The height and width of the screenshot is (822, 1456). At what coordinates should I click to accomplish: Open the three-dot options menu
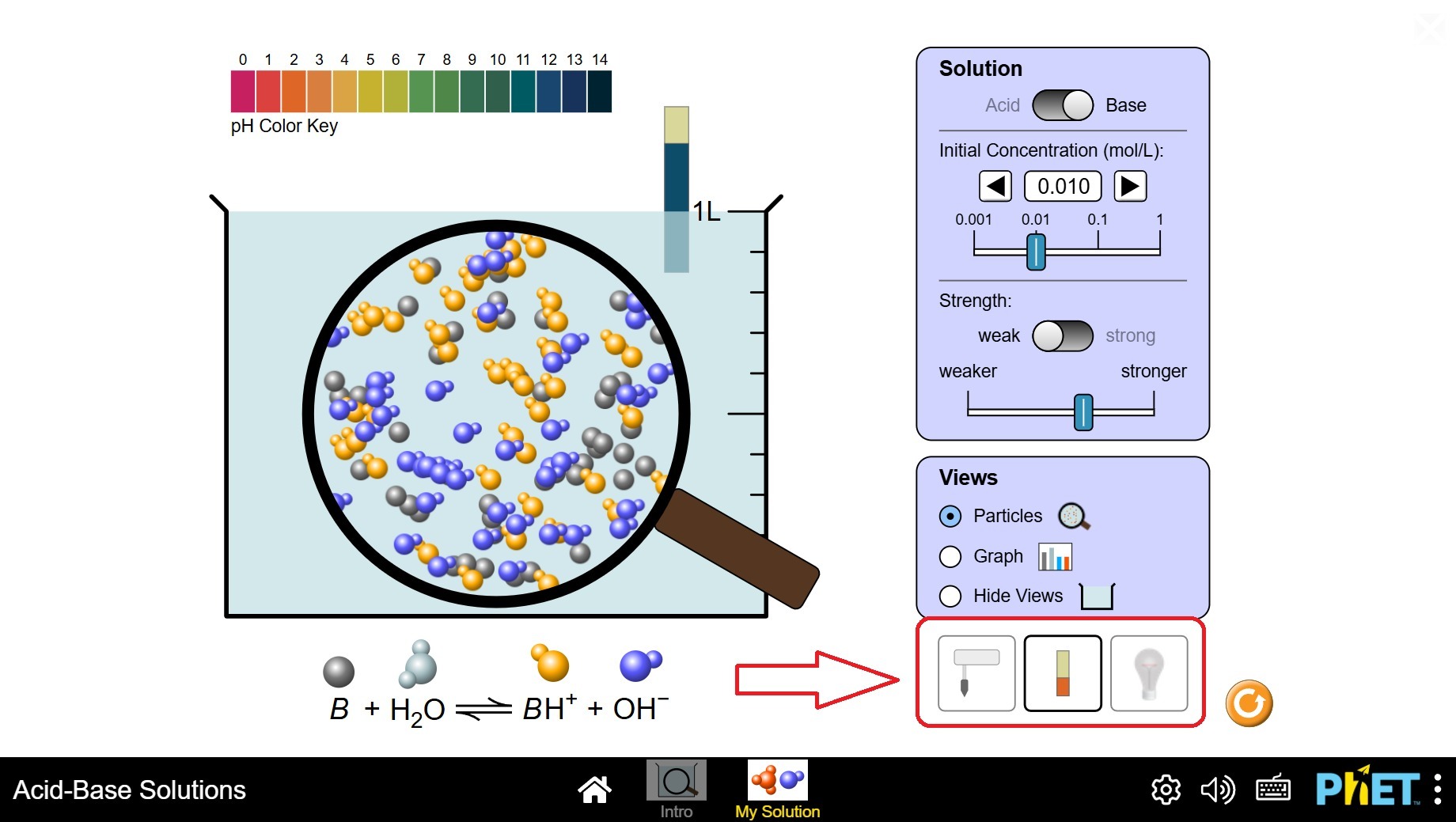tap(1438, 789)
